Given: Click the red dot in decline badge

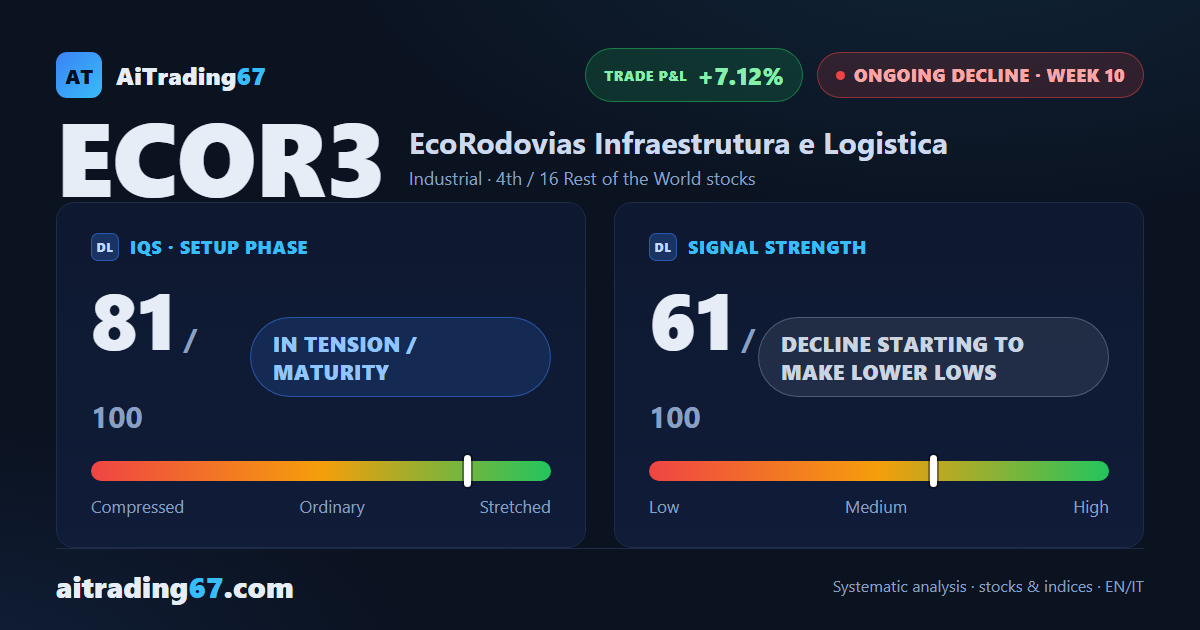Looking at the screenshot, I should click(840, 75).
